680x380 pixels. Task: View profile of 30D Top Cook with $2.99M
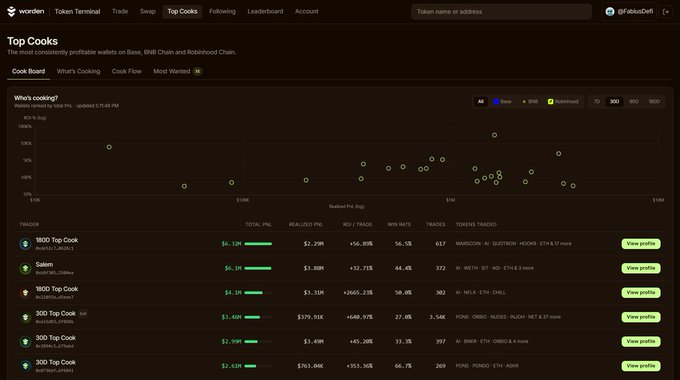pyautogui.click(x=641, y=341)
